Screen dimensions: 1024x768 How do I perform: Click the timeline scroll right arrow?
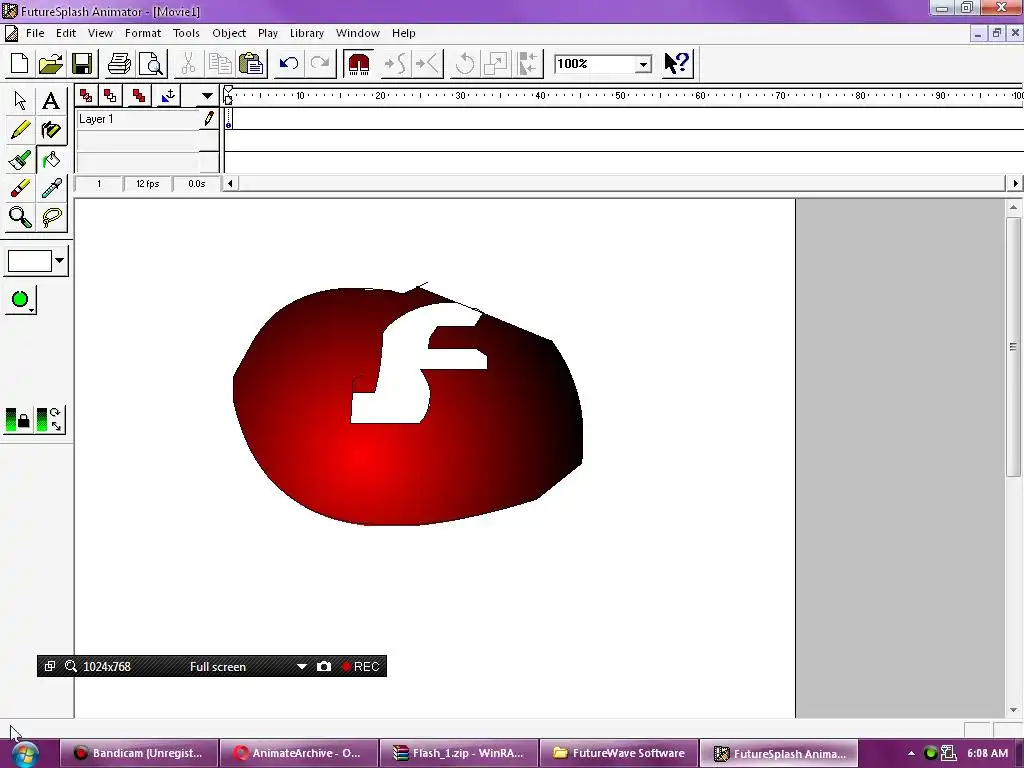point(1015,184)
